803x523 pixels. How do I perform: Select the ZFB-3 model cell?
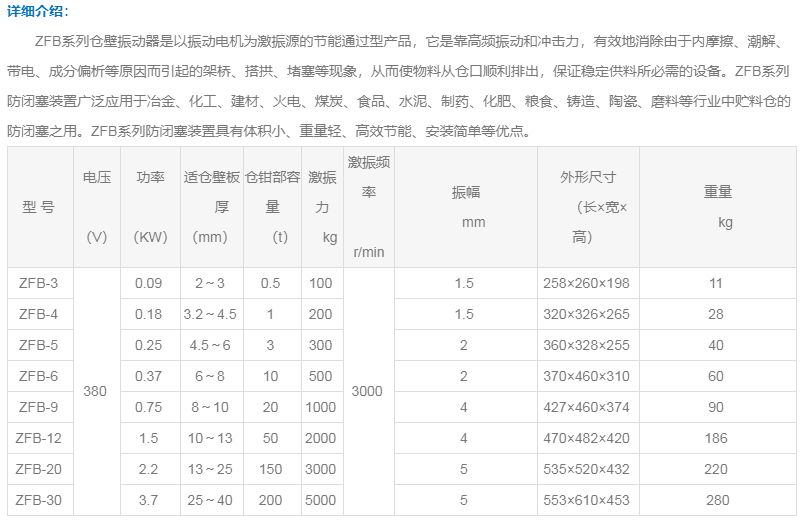39,283
